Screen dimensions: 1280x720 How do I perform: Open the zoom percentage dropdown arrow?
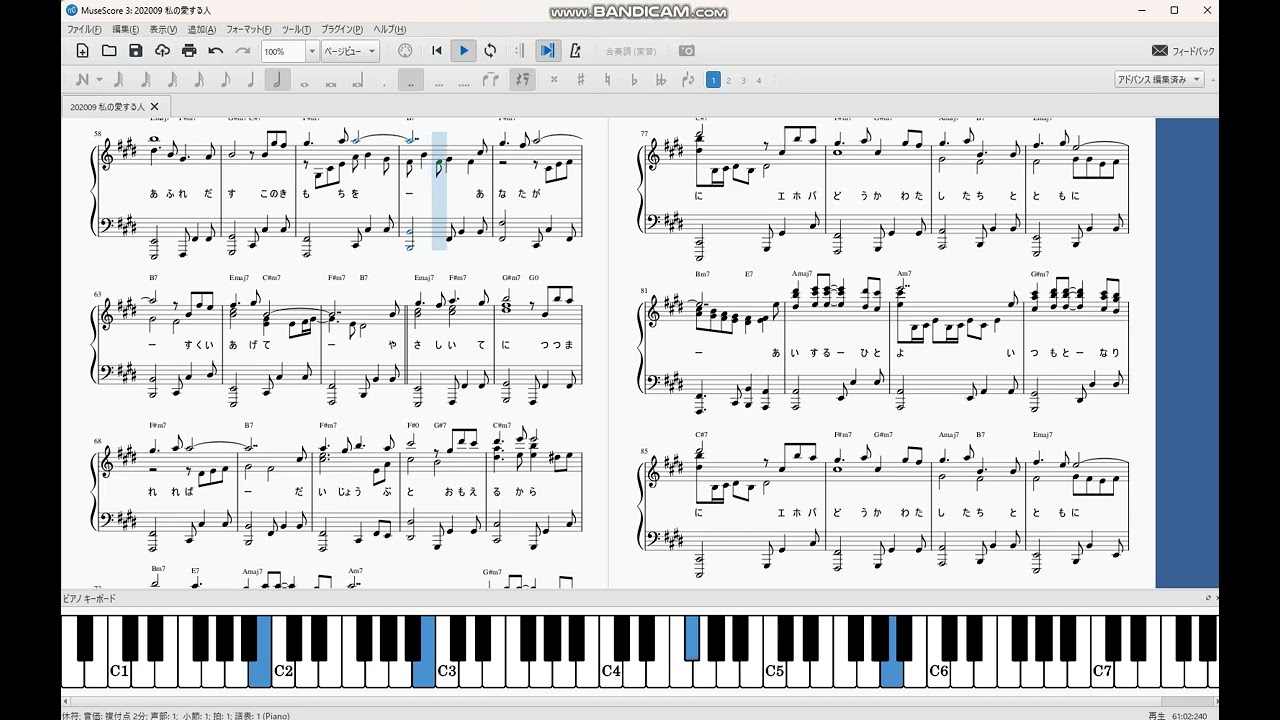pyautogui.click(x=312, y=51)
